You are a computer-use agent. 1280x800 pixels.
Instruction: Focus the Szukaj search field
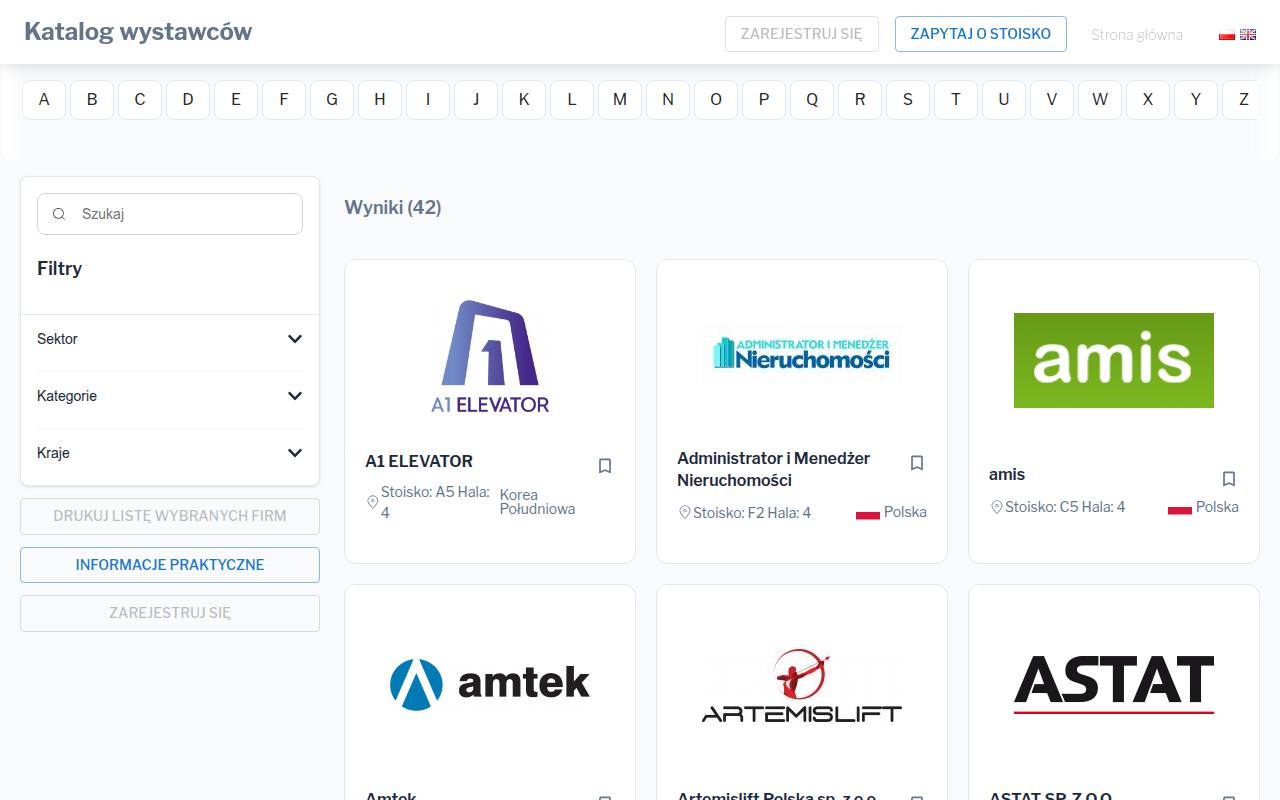(170, 214)
